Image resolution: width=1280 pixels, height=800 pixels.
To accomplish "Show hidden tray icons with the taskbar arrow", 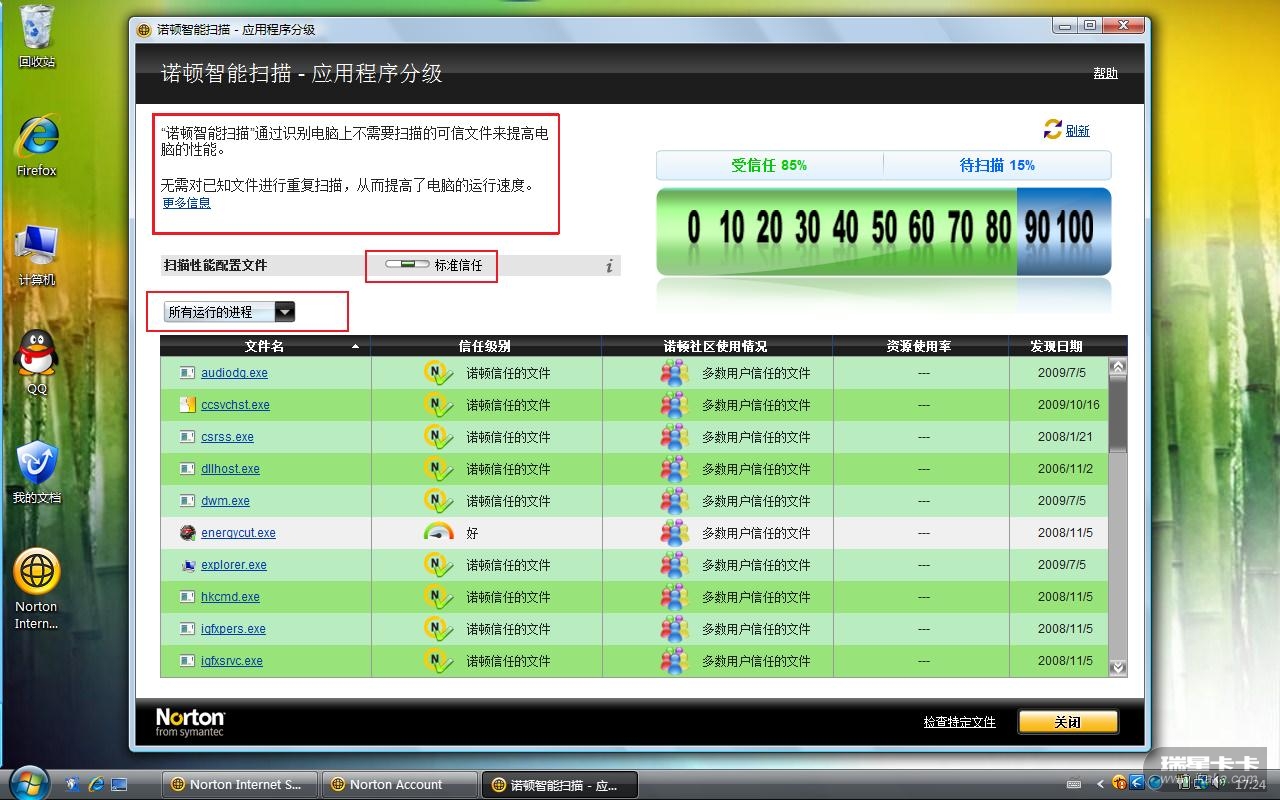I will point(1101,785).
